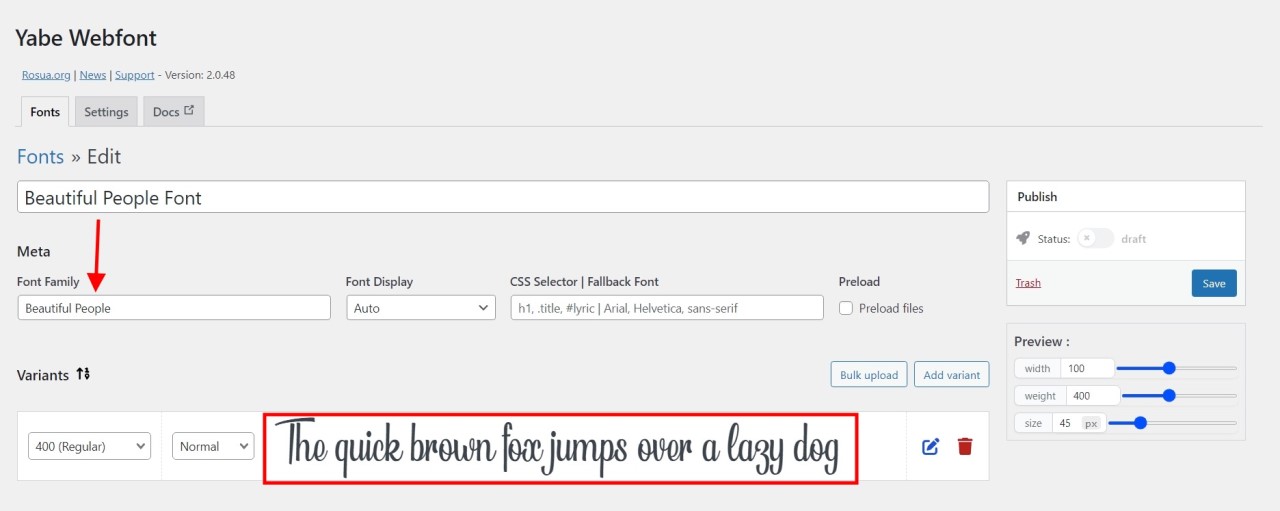The height and width of the screenshot is (511, 1280).
Task: Open the News link
Action: click(93, 75)
